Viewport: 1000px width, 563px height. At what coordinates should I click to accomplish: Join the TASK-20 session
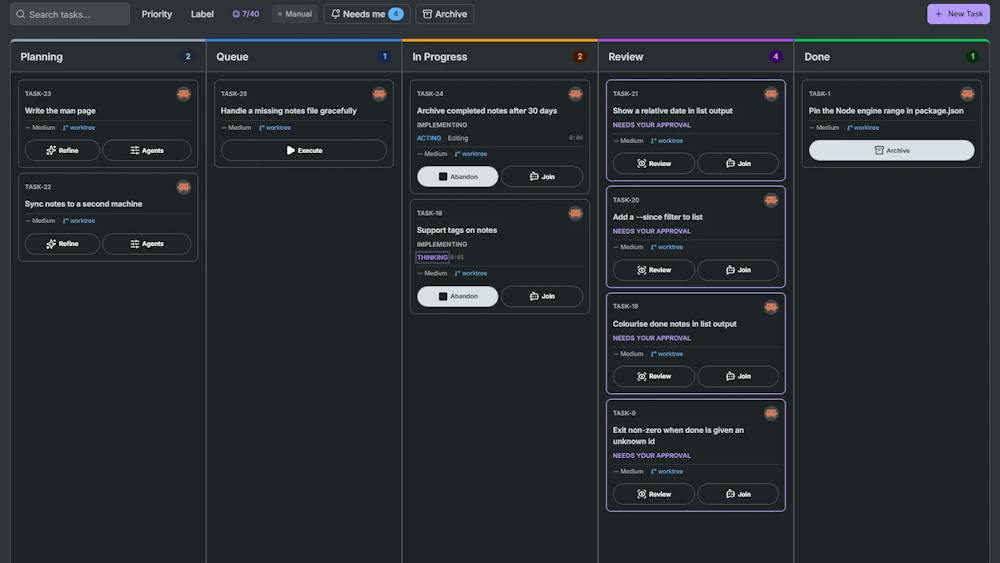point(738,270)
